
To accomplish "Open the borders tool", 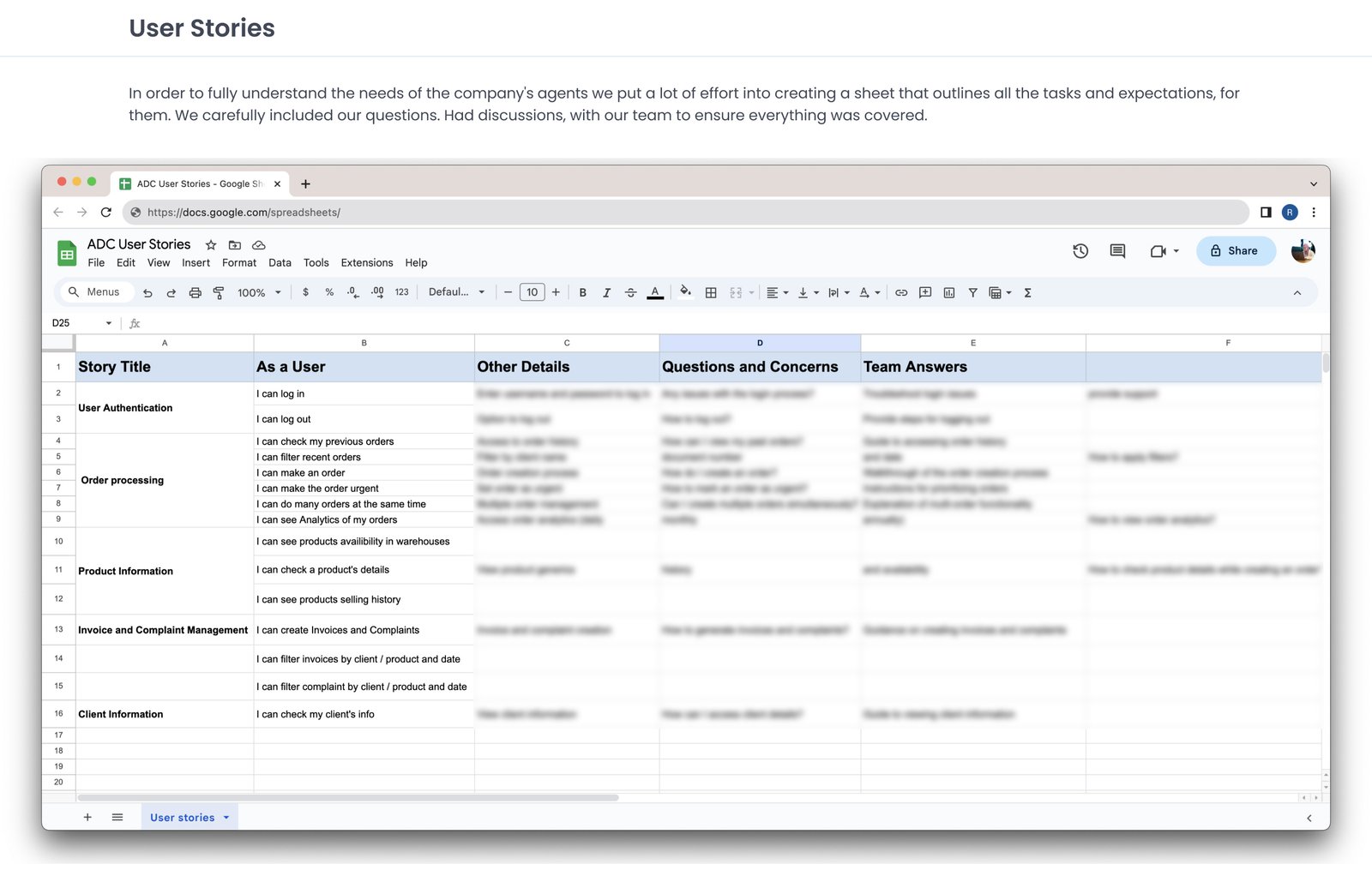I will click(711, 292).
